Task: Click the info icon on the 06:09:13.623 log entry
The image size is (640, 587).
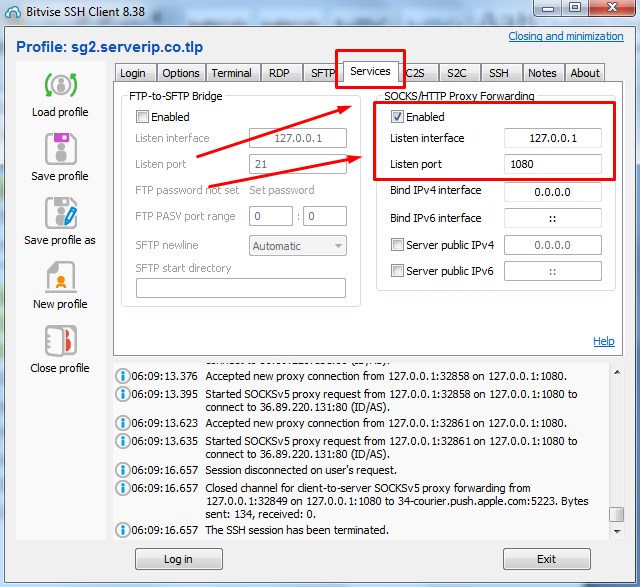Action: pyautogui.click(x=122, y=422)
